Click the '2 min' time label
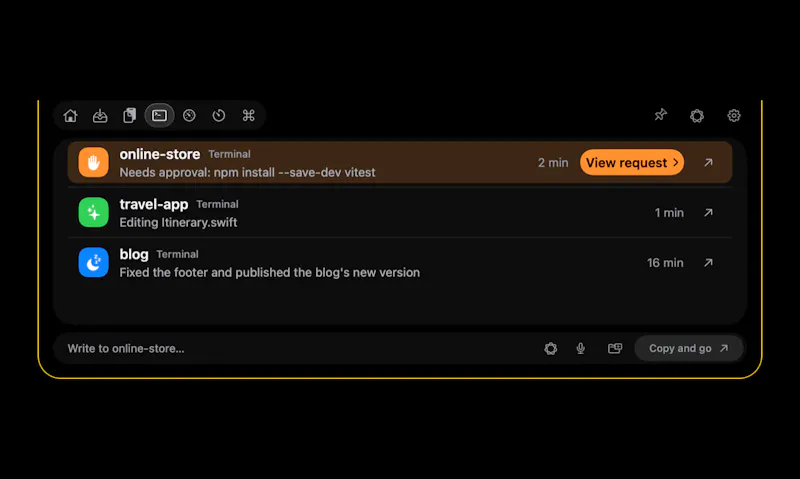The width and height of the screenshot is (800, 479). point(553,163)
